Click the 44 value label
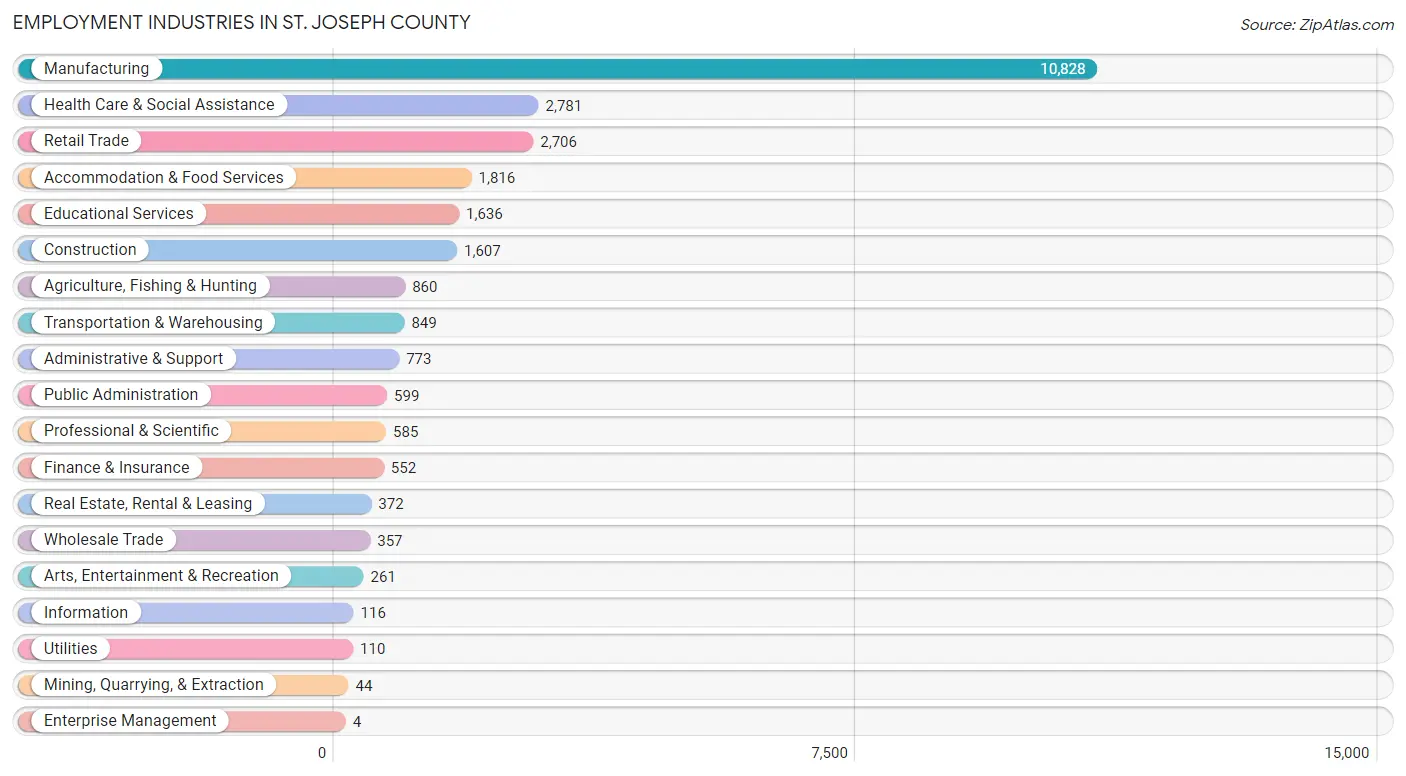 pyautogui.click(x=364, y=686)
